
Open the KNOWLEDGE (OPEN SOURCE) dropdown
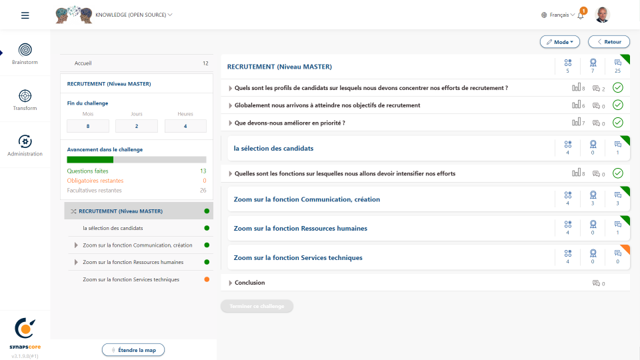coord(133,15)
